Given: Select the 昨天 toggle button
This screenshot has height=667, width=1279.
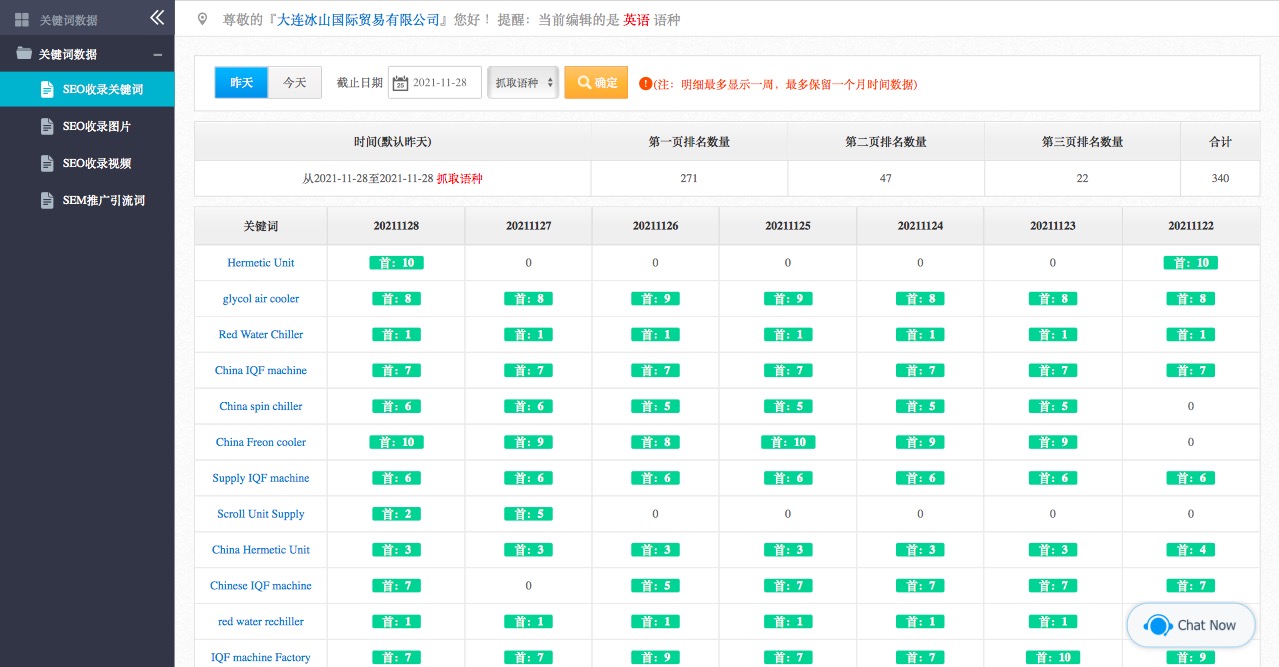Looking at the screenshot, I should click(x=241, y=82).
